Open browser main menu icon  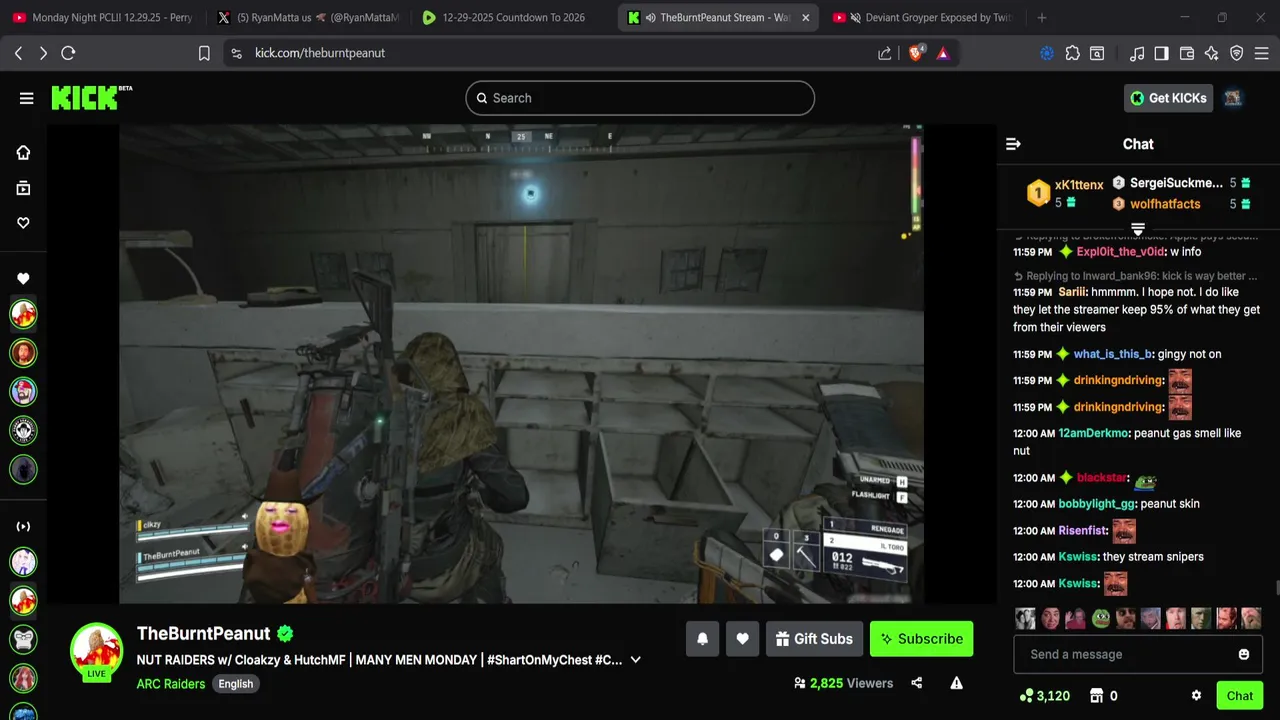[x=1262, y=53]
